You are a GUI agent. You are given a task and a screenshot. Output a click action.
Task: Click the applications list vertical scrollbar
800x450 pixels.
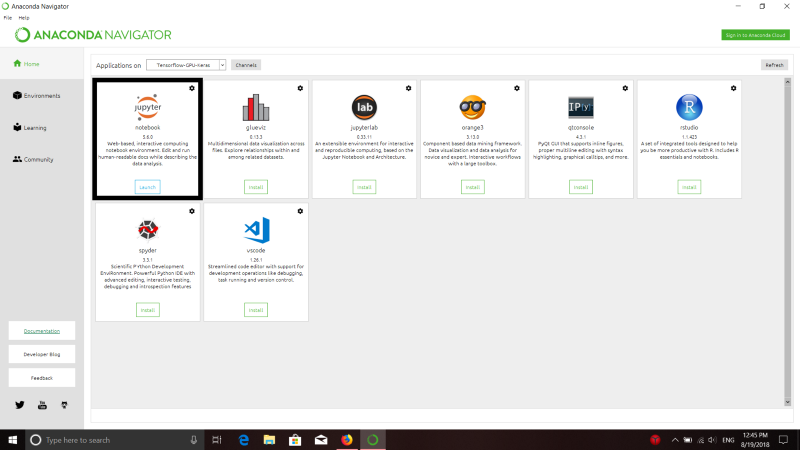coord(787,242)
